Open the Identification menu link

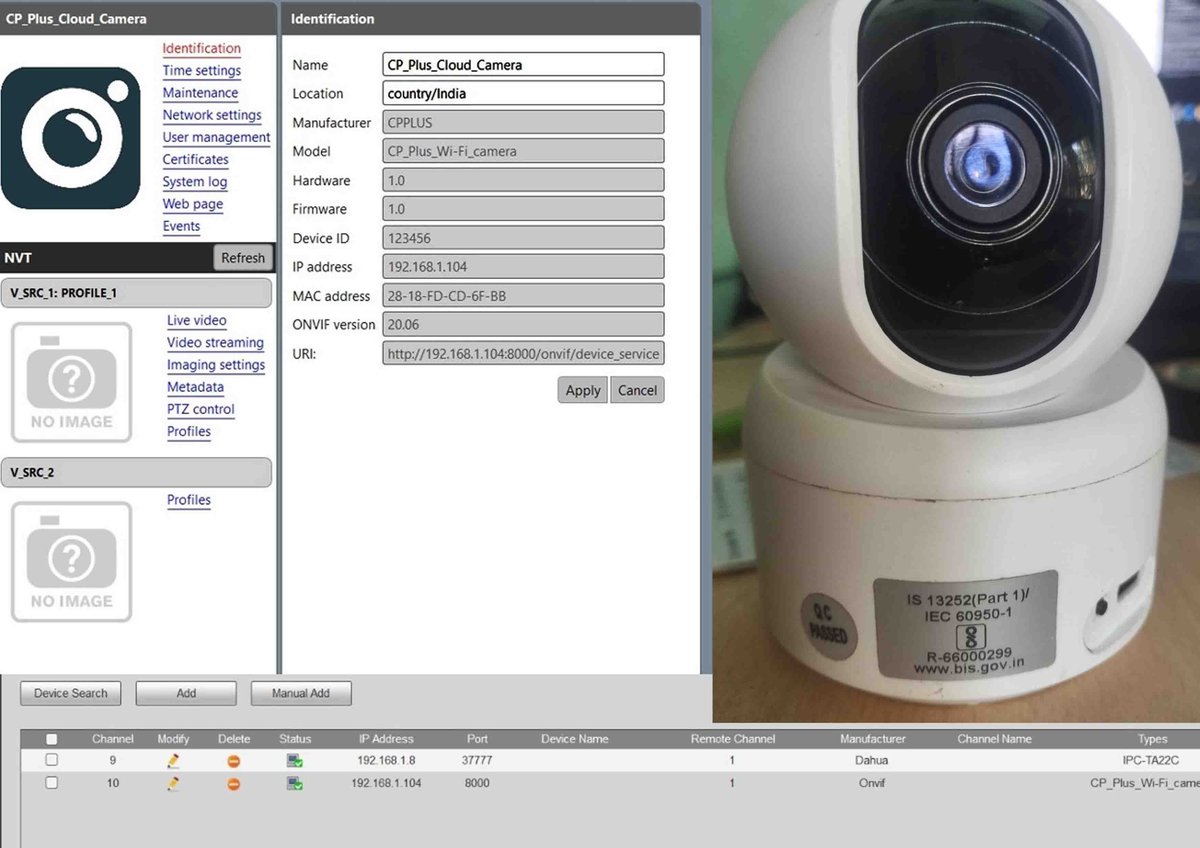[x=202, y=48]
